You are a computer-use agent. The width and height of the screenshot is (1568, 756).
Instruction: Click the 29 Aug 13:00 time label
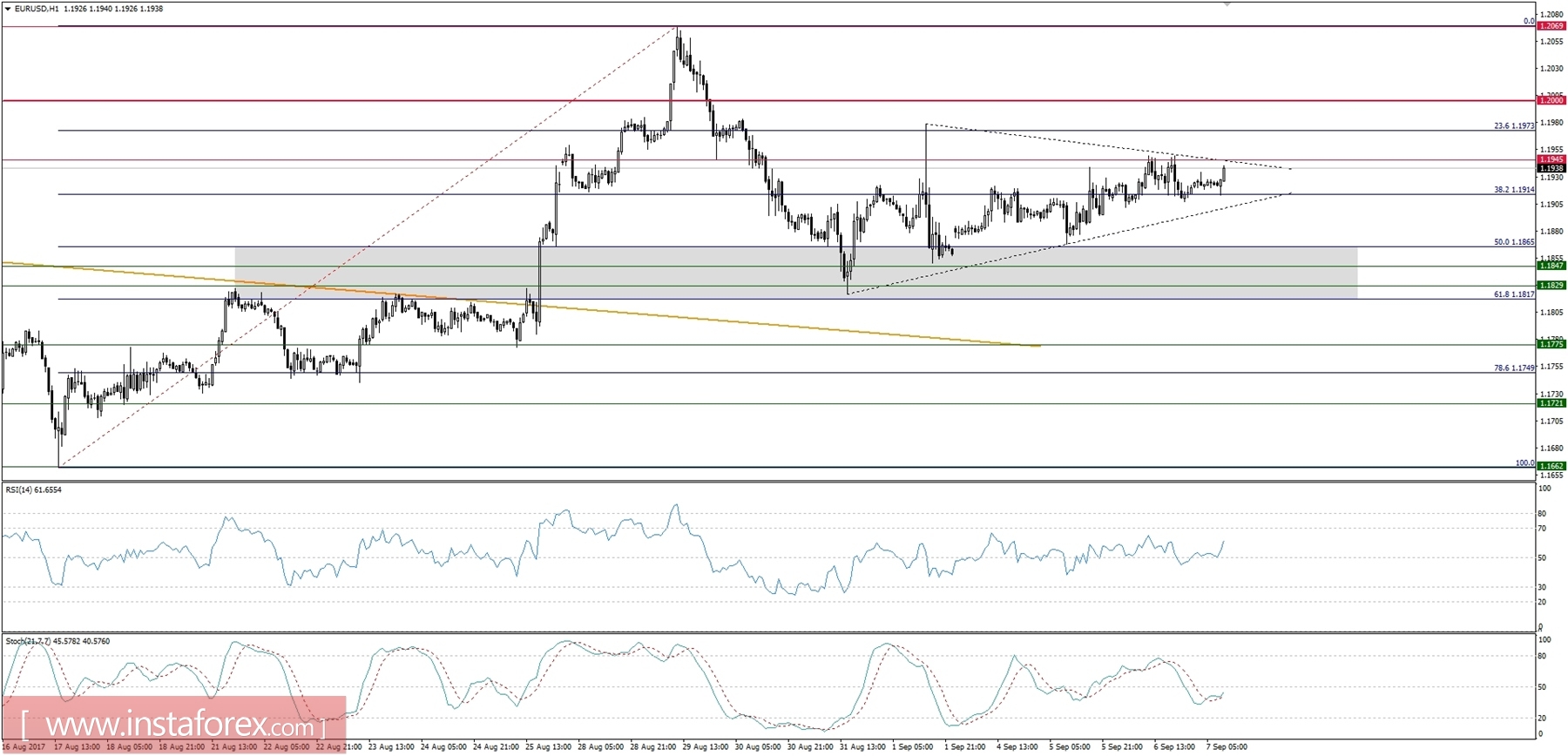(706, 746)
